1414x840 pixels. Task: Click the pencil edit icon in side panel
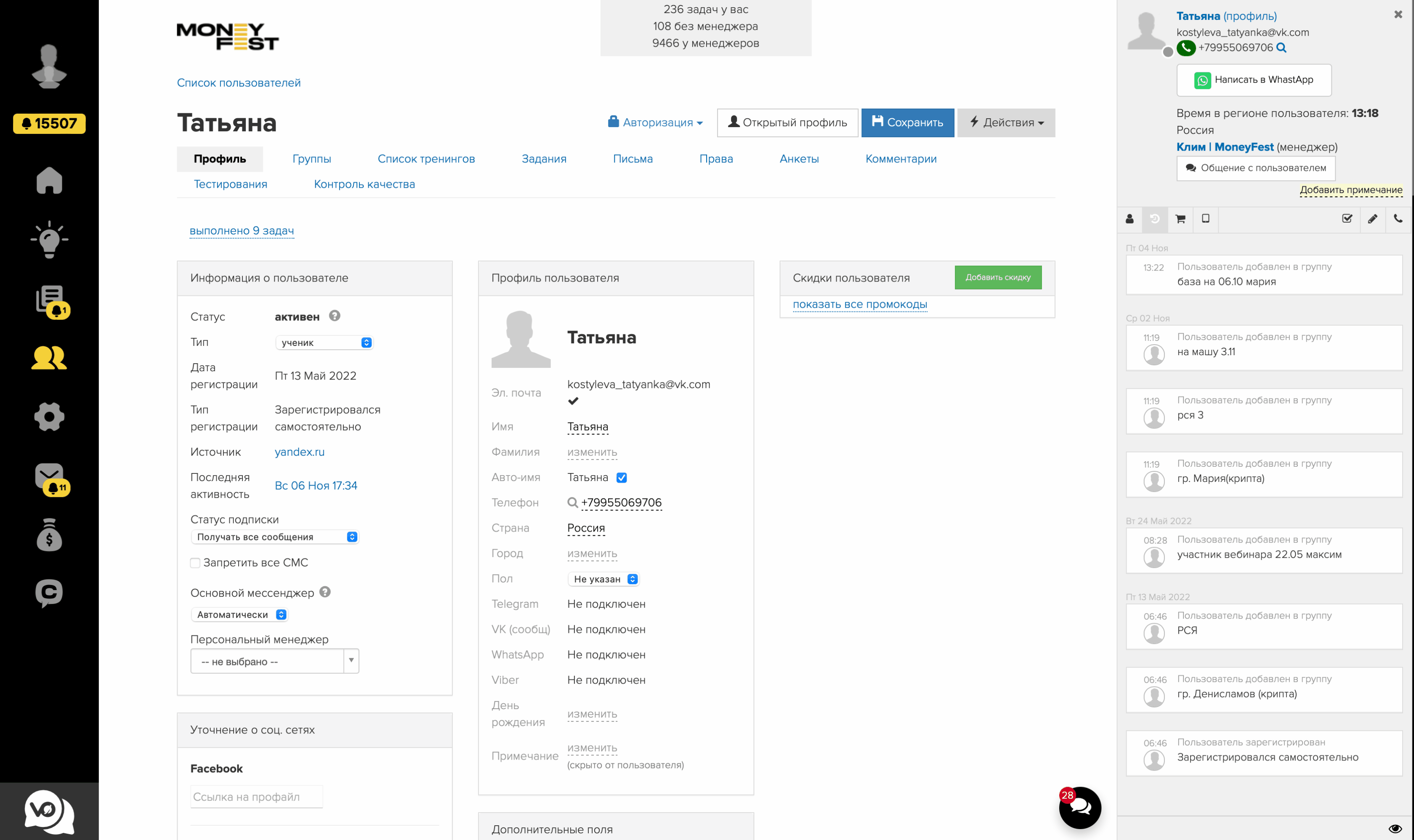pyautogui.click(x=1372, y=219)
